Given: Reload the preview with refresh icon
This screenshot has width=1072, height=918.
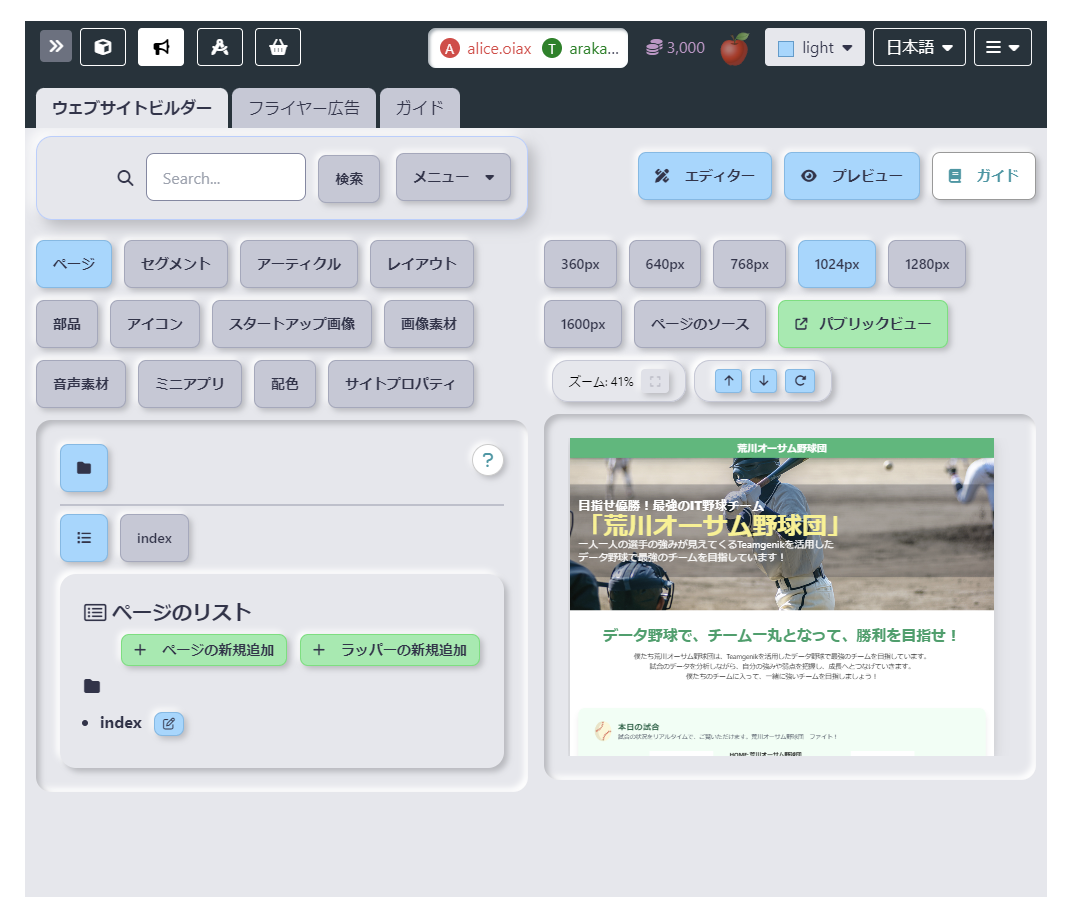Looking at the screenshot, I should (x=800, y=381).
